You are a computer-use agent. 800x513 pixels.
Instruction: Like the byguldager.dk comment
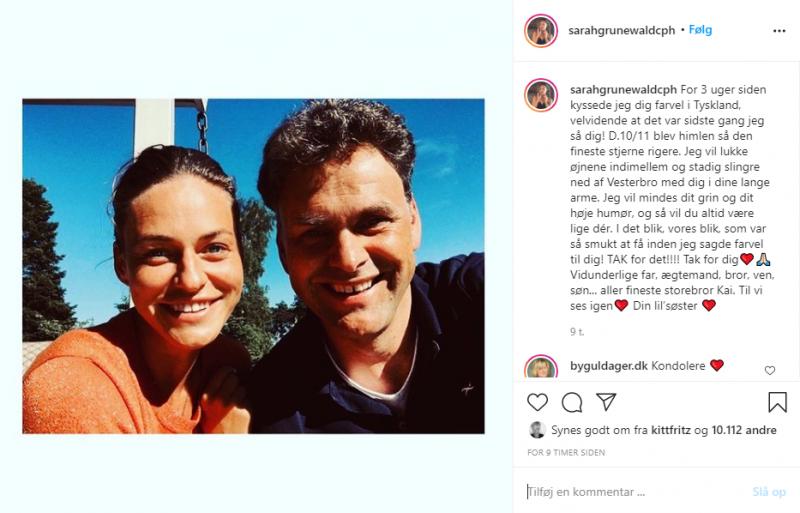(769, 370)
